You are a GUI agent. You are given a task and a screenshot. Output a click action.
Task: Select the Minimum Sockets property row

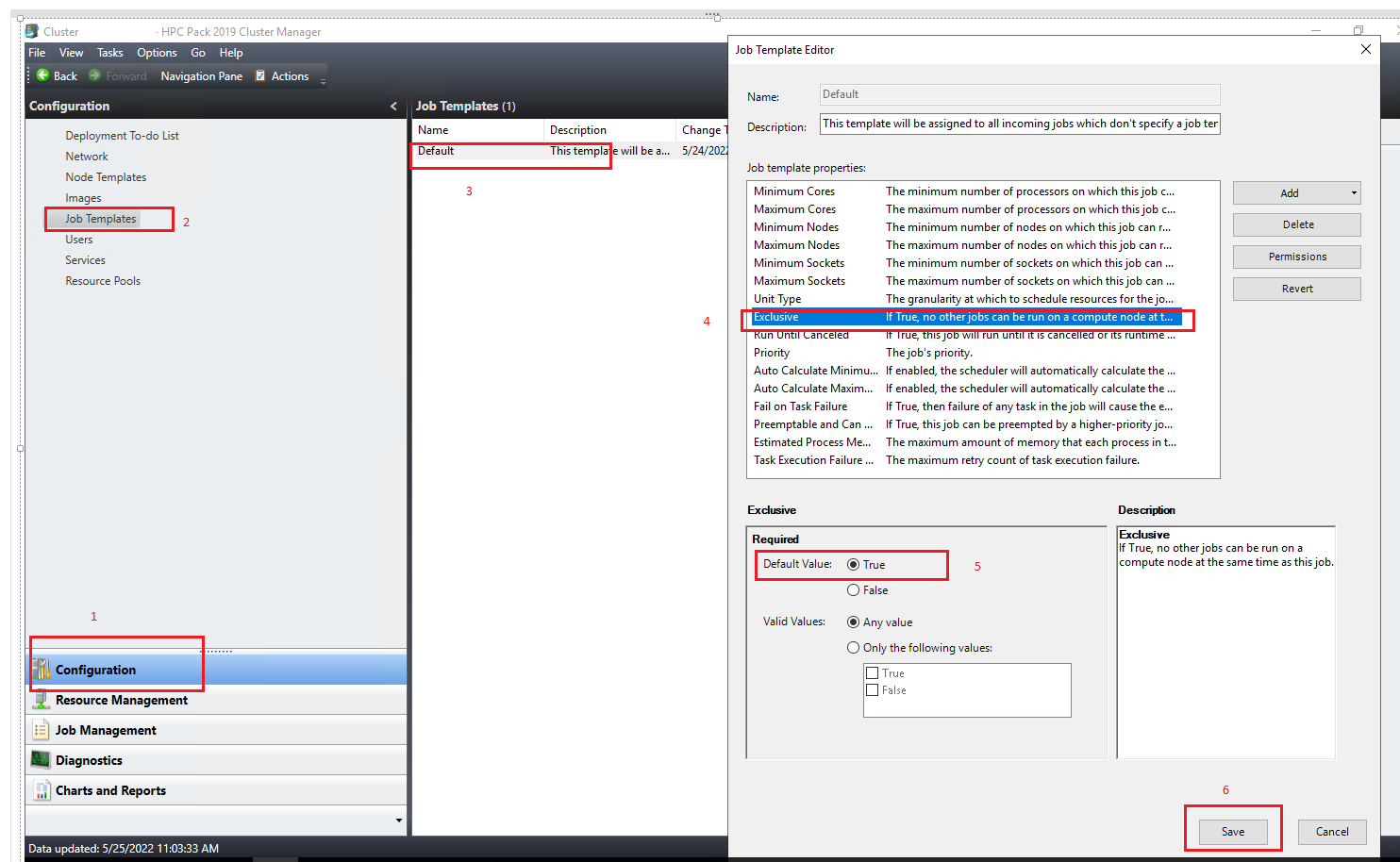point(964,263)
